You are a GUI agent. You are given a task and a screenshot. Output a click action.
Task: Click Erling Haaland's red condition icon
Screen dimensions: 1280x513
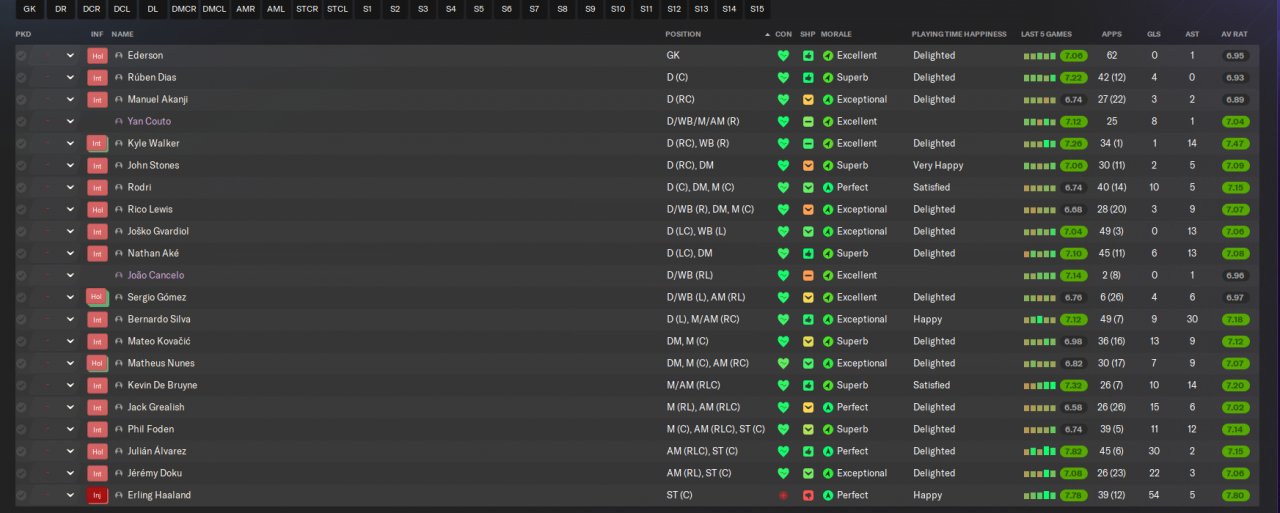click(783, 496)
